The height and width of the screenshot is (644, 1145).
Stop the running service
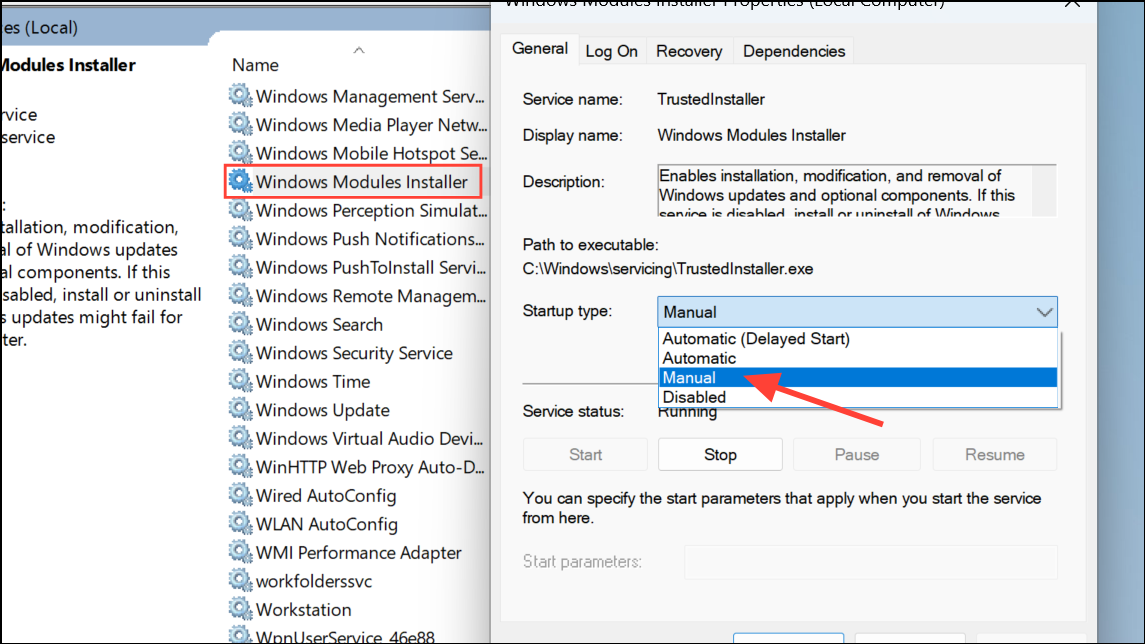[x=720, y=454]
